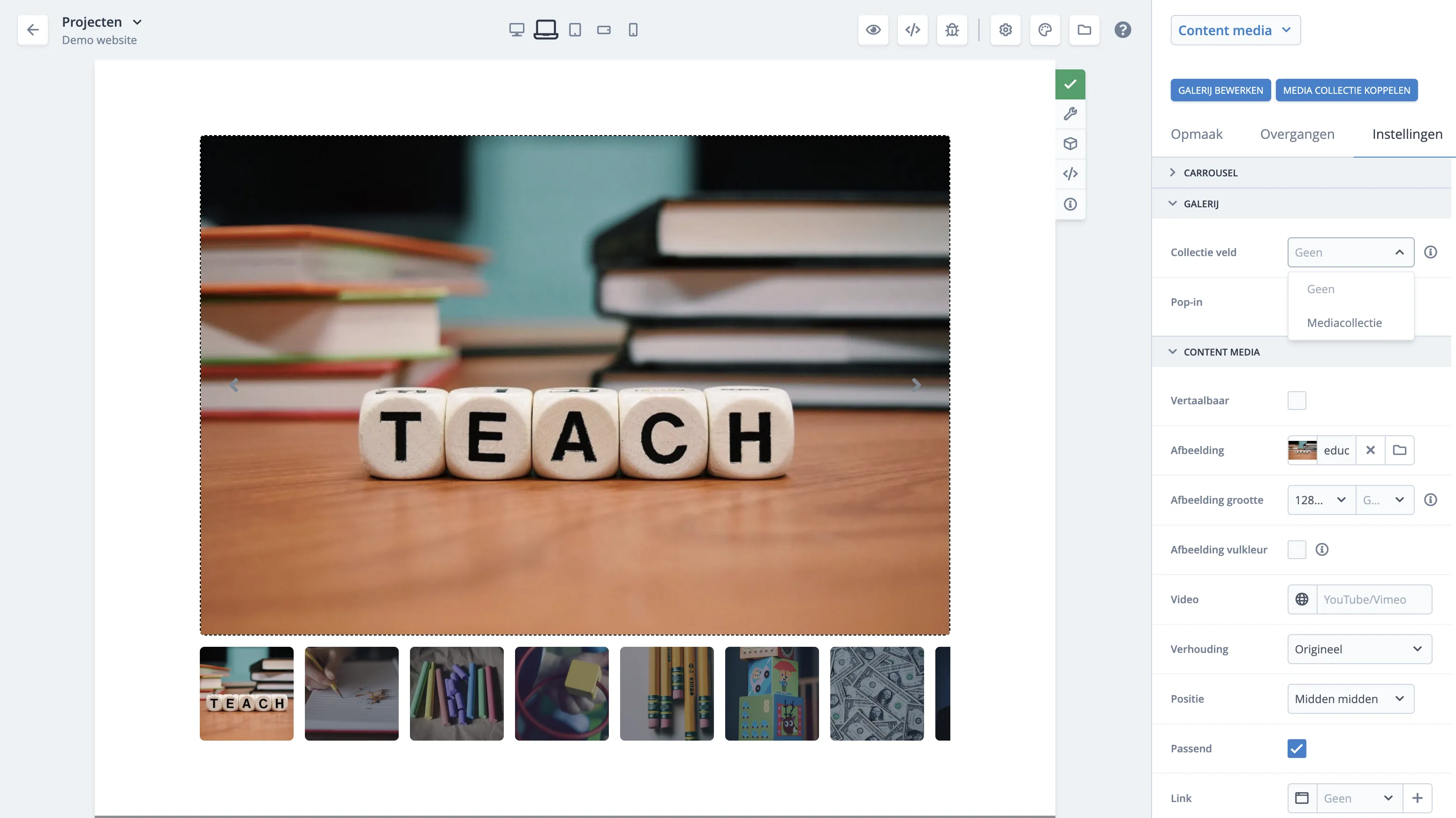Screen dimensions: 1456x818
Task: Uncheck the Passend checkbox
Action: (x=1297, y=749)
